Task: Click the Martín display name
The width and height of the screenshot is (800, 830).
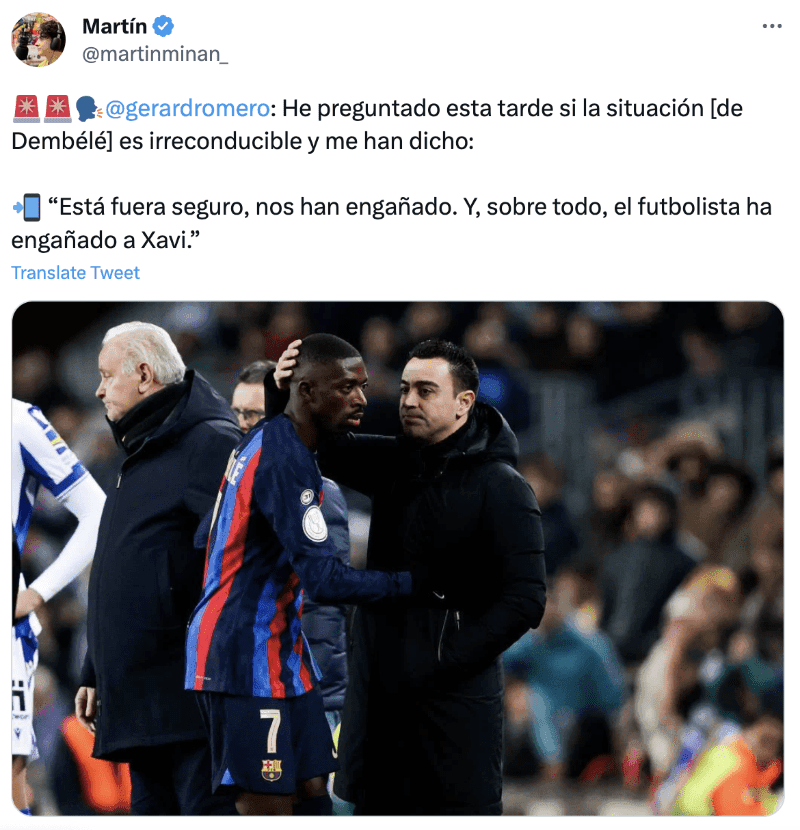Action: (114, 26)
